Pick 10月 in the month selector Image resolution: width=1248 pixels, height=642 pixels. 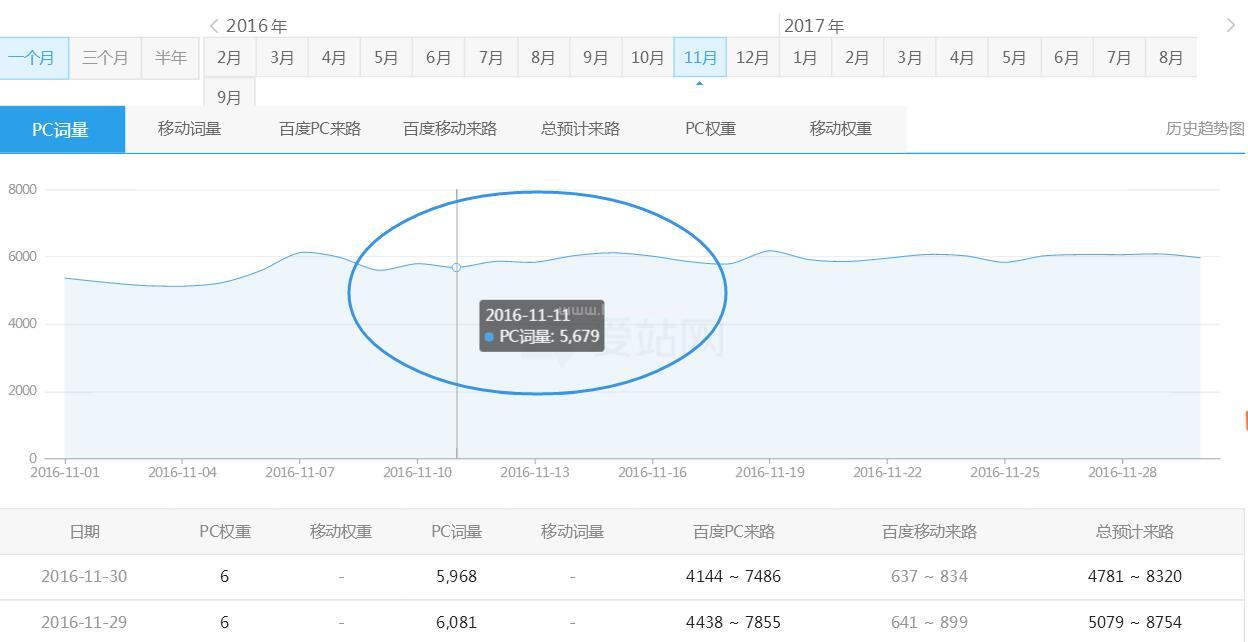(x=647, y=58)
